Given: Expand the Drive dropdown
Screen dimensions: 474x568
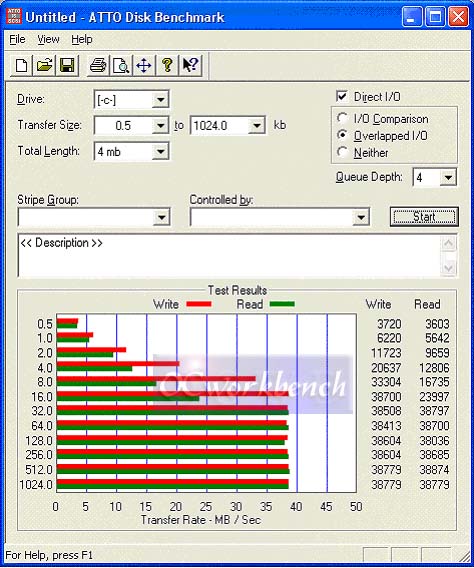Looking at the screenshot, I should click(160, 99).
